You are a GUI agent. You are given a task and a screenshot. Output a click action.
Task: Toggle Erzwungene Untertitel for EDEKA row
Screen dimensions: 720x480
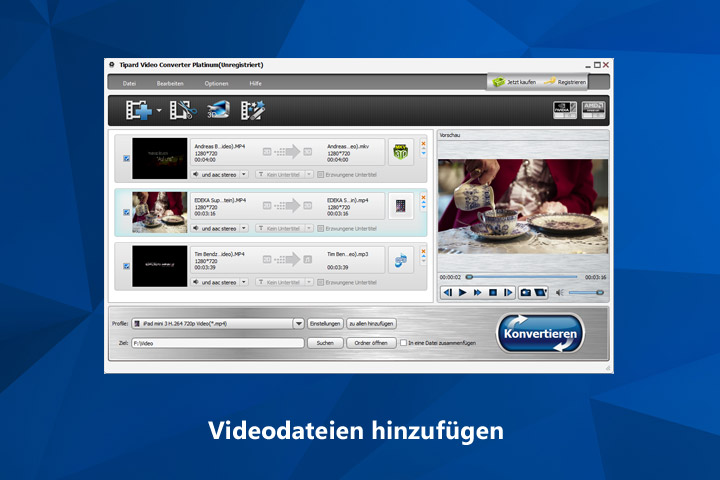[321, 228]
